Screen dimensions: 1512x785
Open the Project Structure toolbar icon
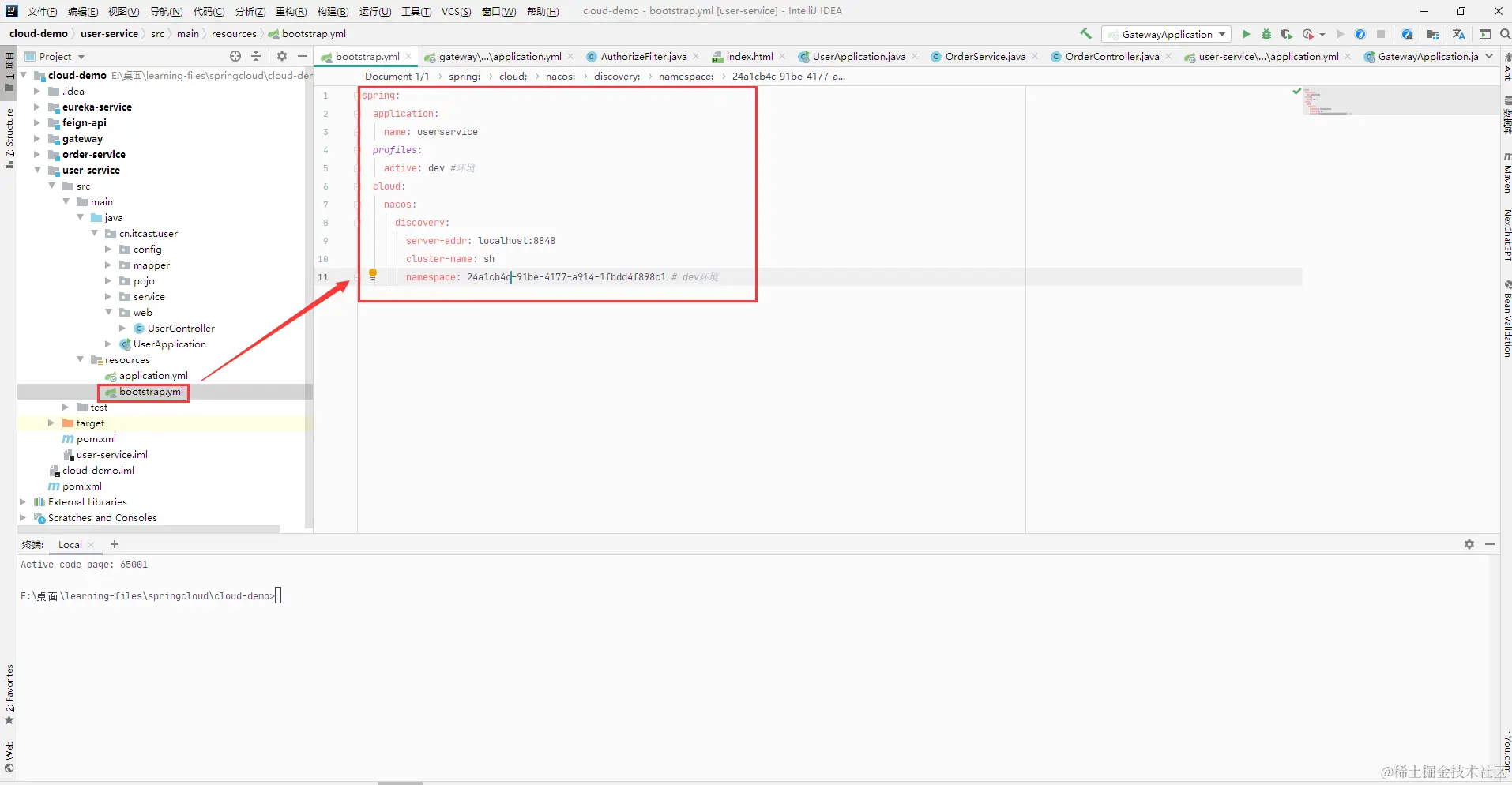(x=1433, y=34)
